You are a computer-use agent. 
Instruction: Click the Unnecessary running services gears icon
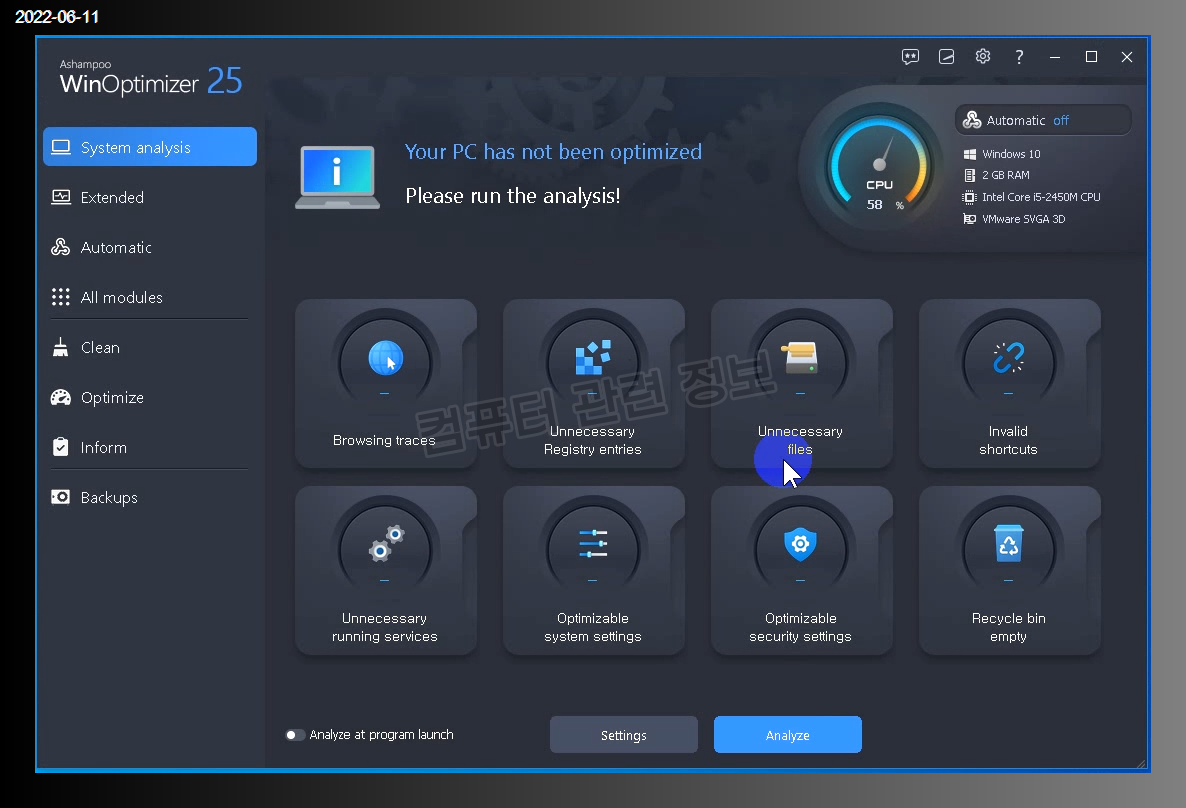click(x=386, y=543)
